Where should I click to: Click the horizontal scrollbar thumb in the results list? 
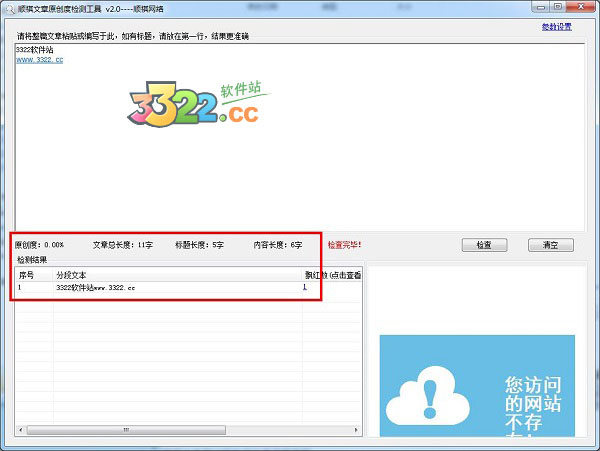[x=126, y=430]
